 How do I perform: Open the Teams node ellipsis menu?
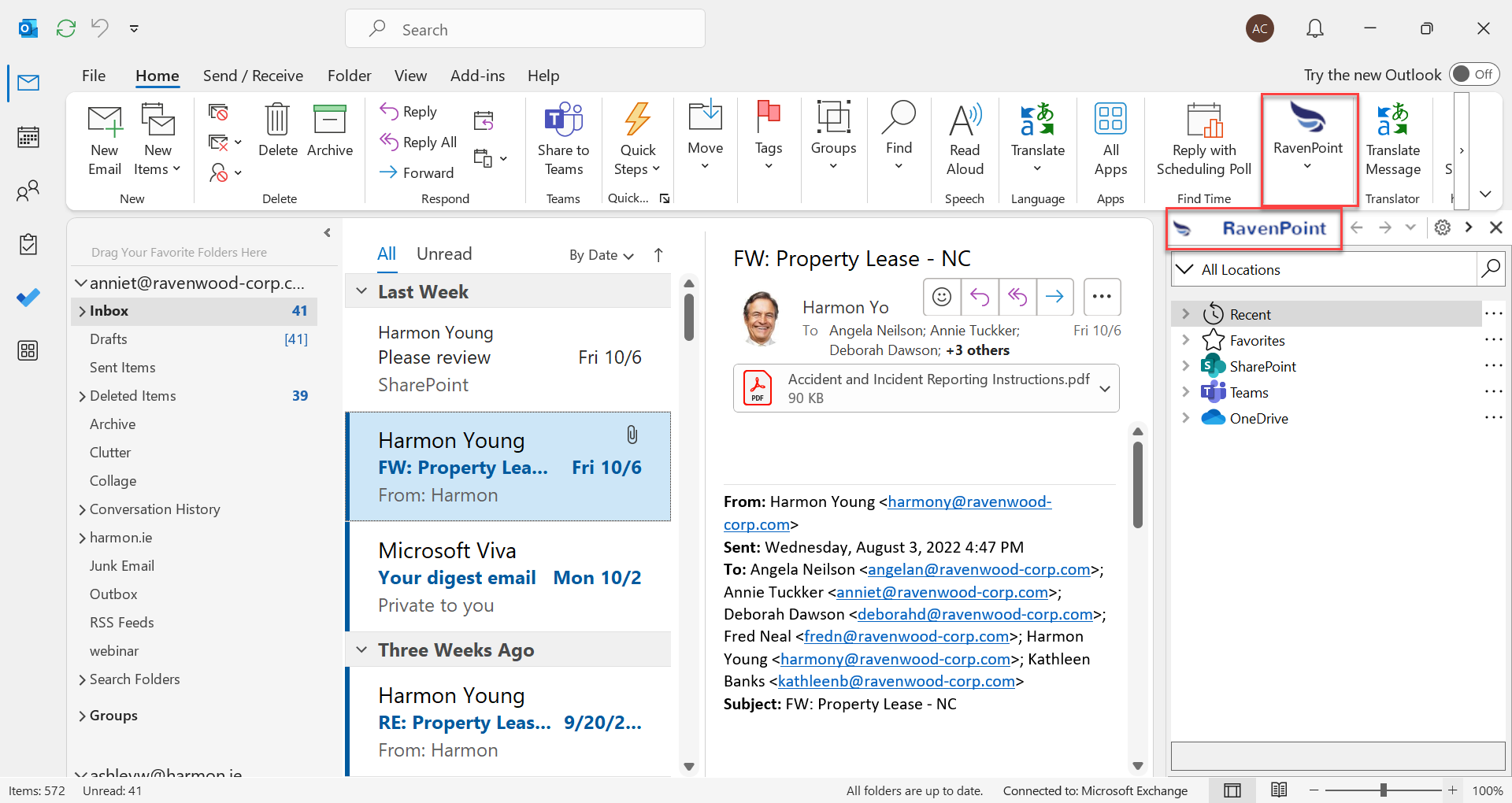point(1493,392)
